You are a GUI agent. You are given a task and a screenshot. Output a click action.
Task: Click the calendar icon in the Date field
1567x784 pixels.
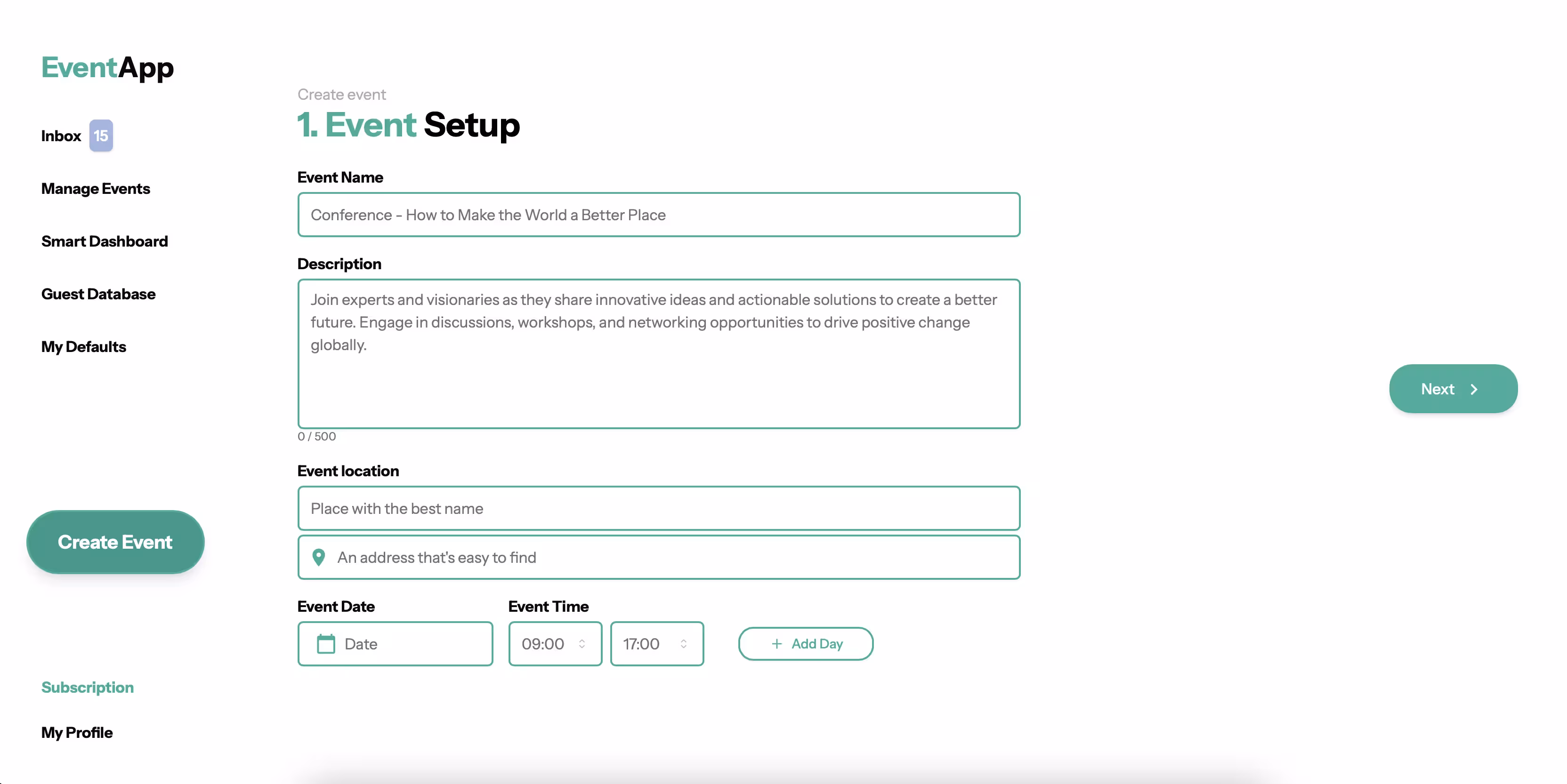(325, 644)
